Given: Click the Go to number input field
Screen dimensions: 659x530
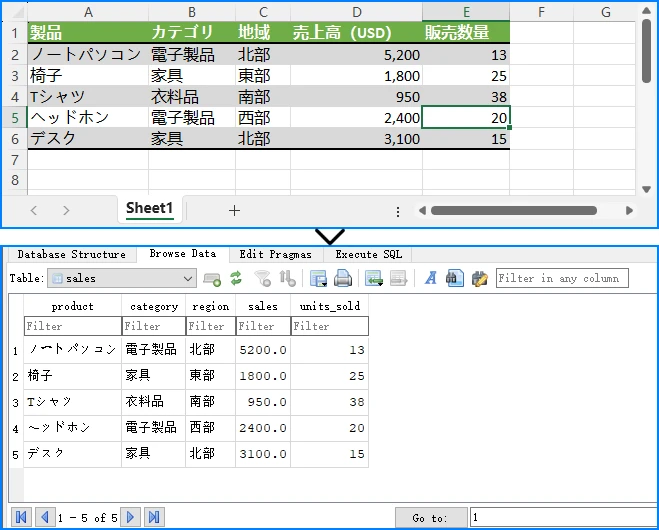Looking at the screenshot, I should click(x=563, y=517).
